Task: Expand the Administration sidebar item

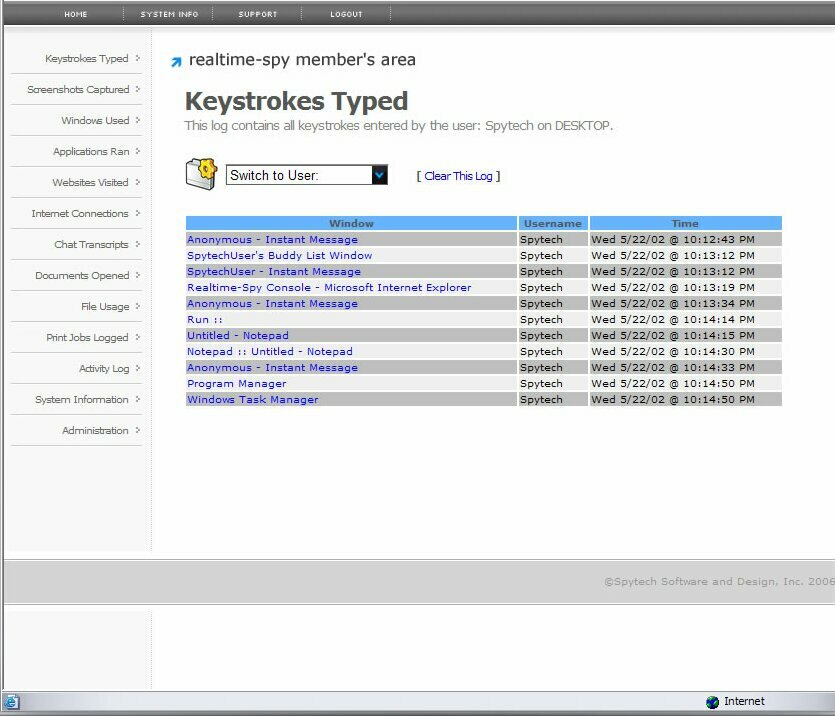Action: pyautogui.click(x=95, y=431)
